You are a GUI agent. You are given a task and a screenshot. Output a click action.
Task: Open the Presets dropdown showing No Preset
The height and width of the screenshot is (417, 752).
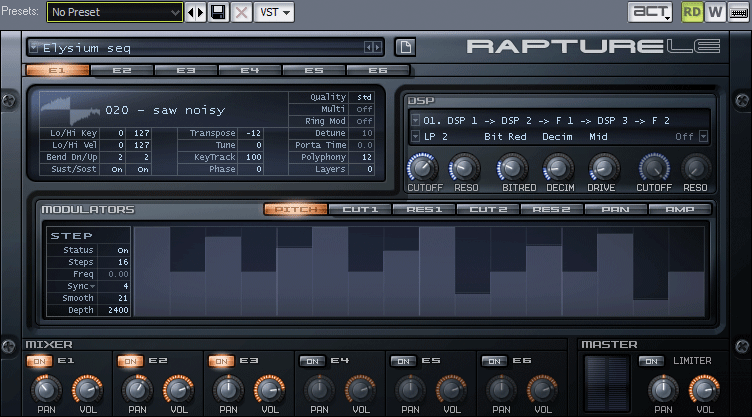[115, 12]
